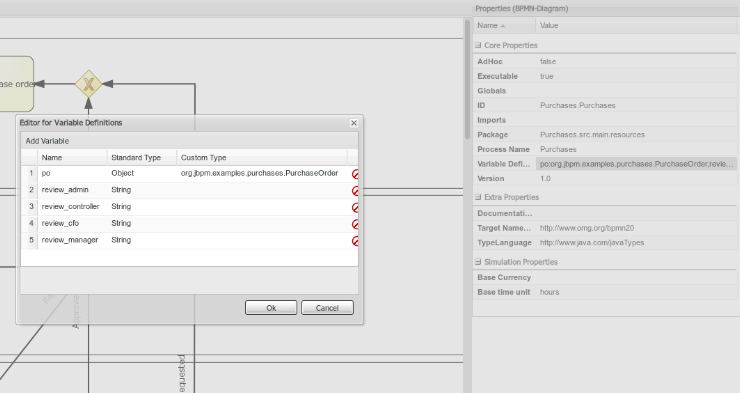Select the 'review_cfo' name cell

72,223
